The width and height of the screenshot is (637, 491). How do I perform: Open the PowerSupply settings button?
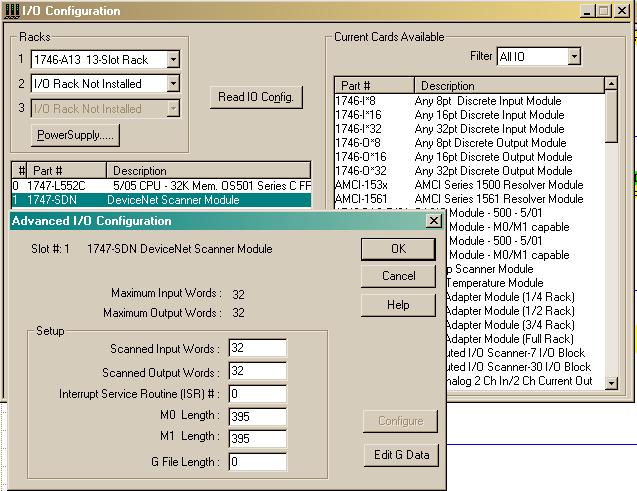(x=75, y=135)
